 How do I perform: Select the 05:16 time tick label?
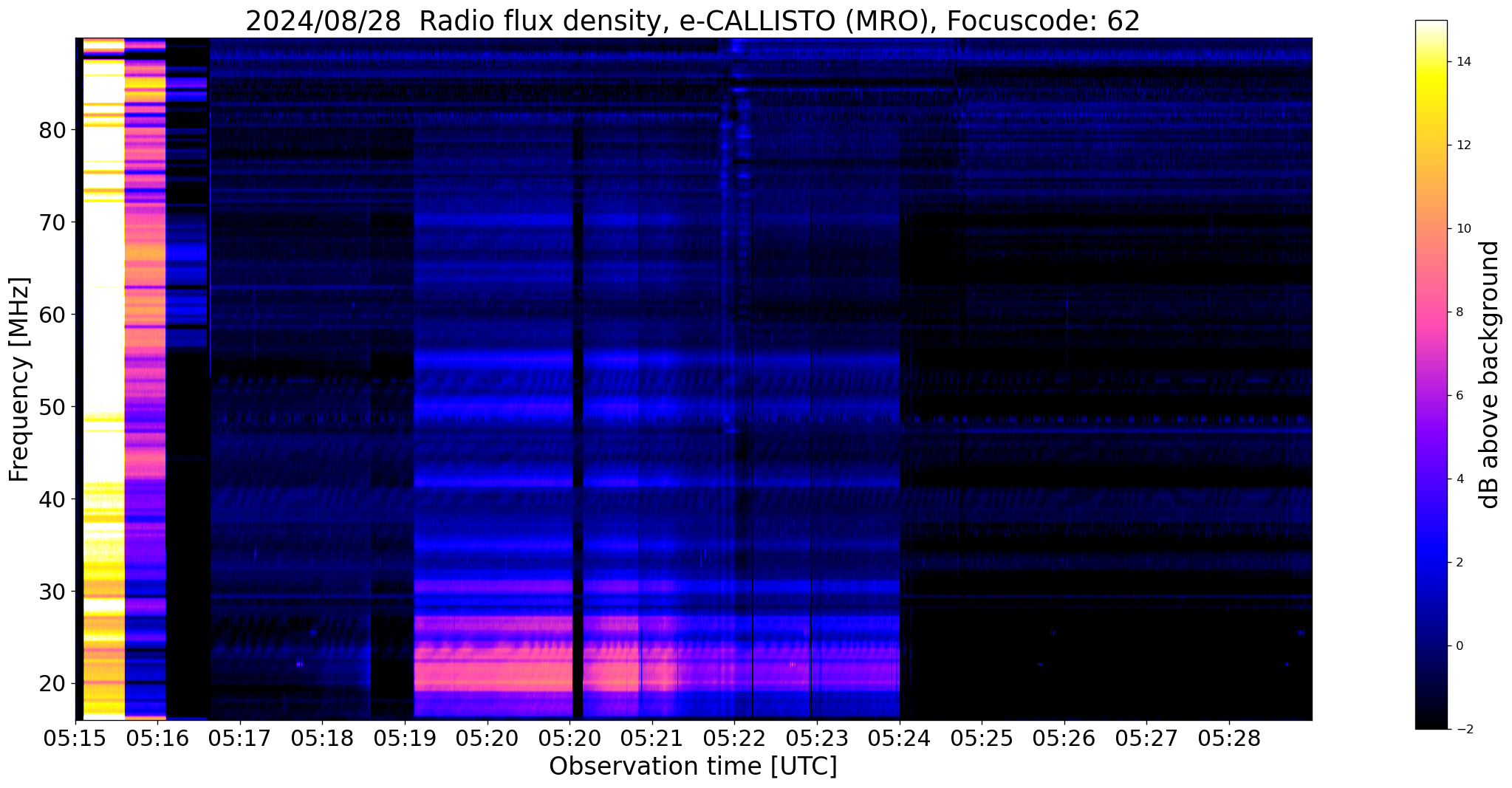[x=157, y=738]
